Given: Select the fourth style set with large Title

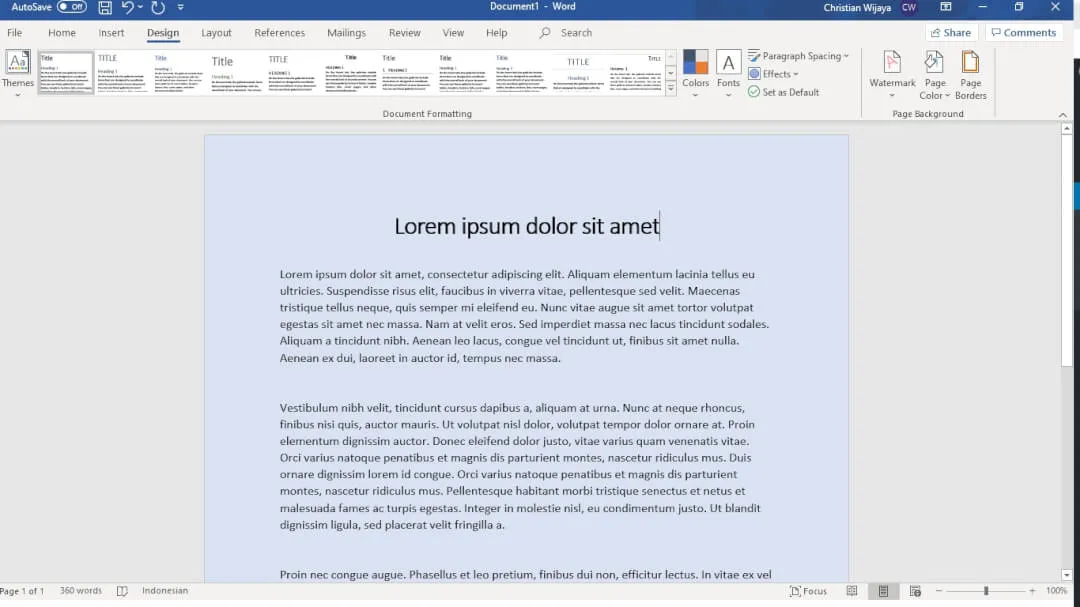Looking at the screenshot, I should tap(236, 73).
